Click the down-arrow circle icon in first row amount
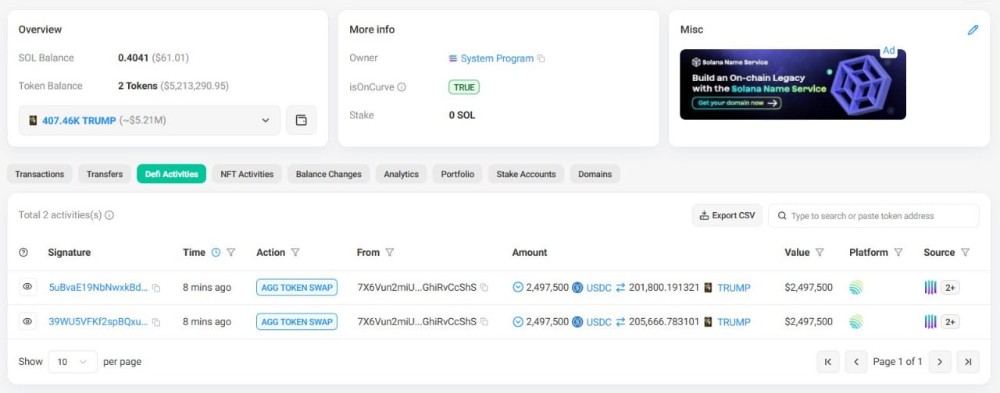Image resolution: width=1000 pixels, height=393 pixels. (518, 288)
